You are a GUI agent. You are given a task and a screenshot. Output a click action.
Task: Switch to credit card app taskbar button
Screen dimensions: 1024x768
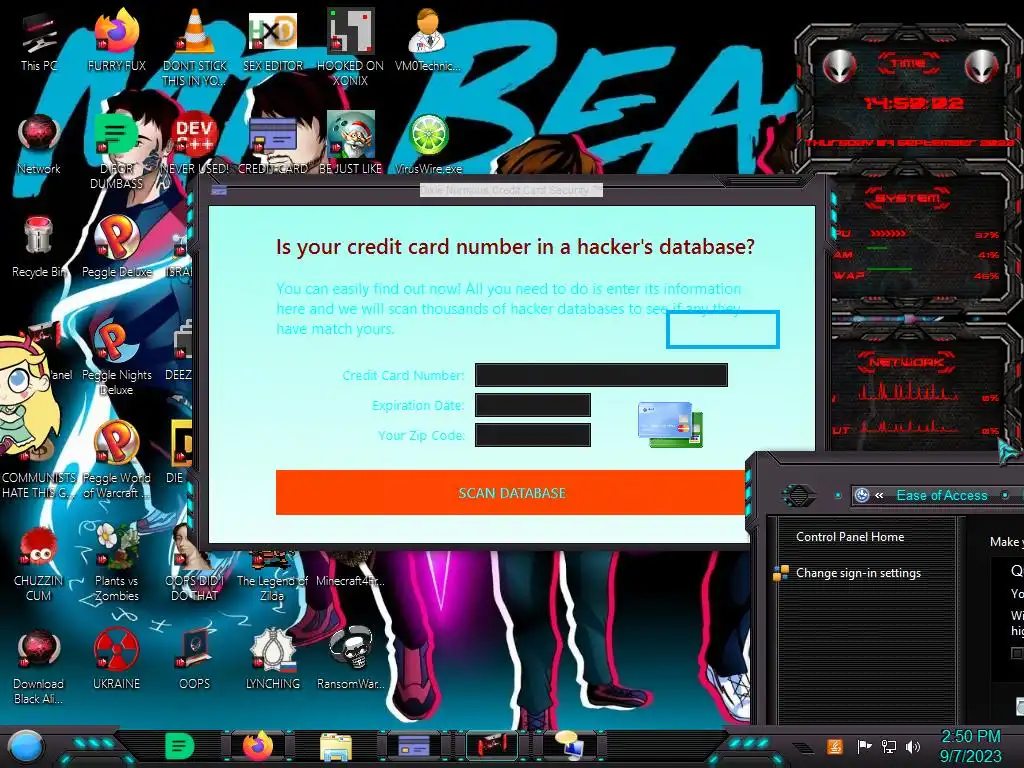(x=414, y=746)
